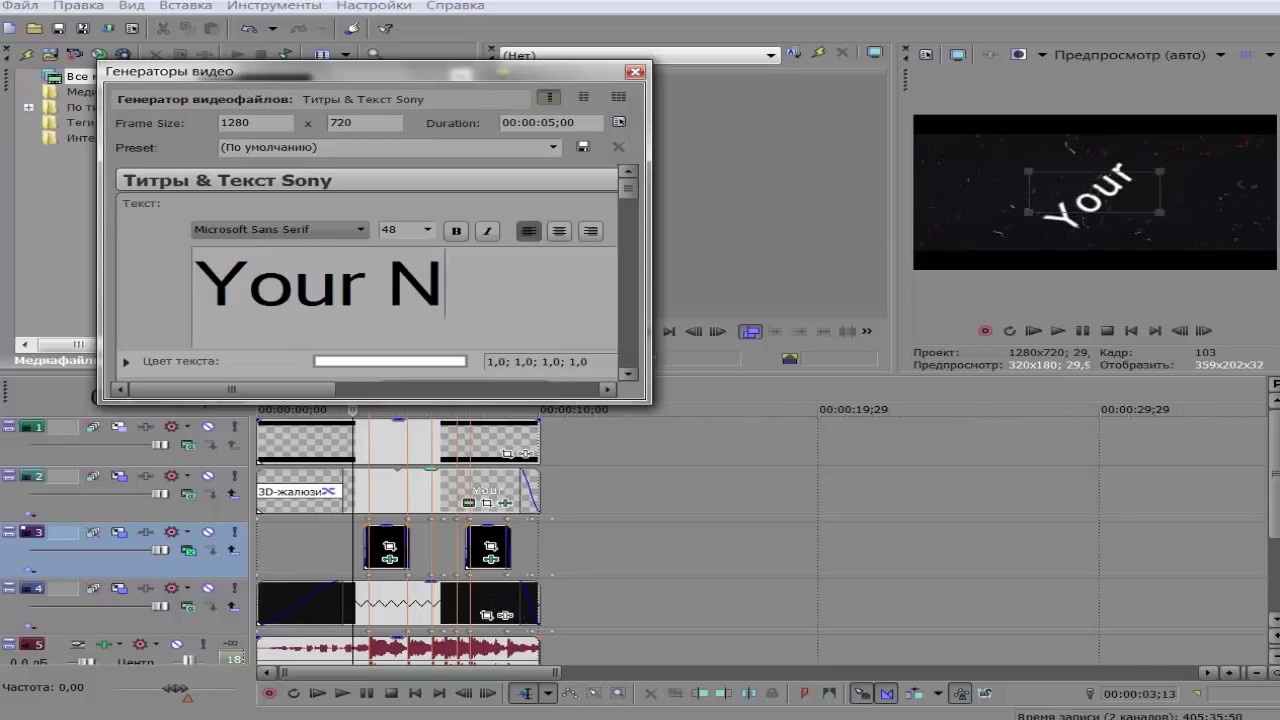This screenshot has height=720, width=1280.
Task: Open Предпросмотр (авто) quality dropdown
Action: pos(1221,55)
